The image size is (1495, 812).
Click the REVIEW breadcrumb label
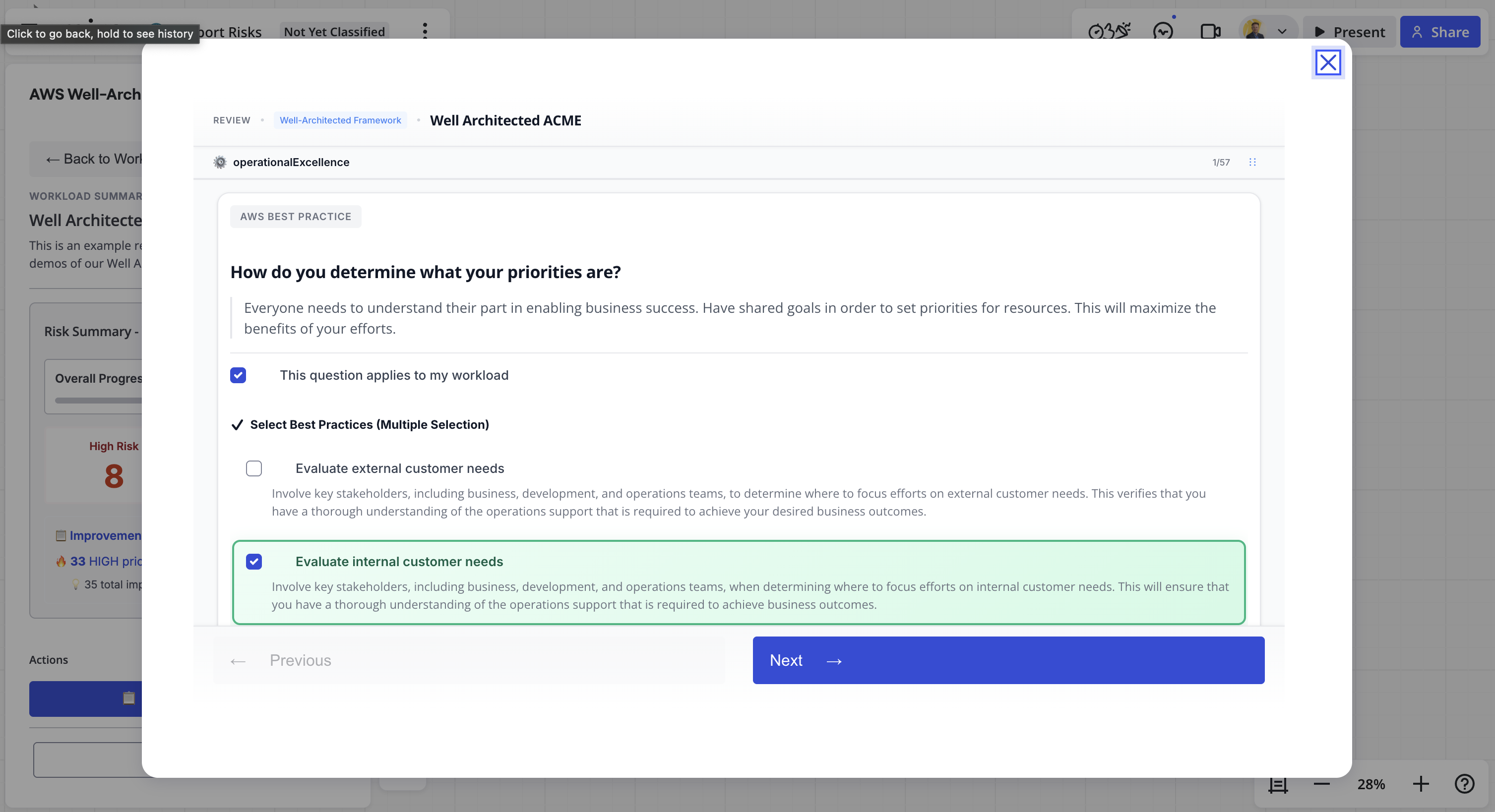pos(232,120)
